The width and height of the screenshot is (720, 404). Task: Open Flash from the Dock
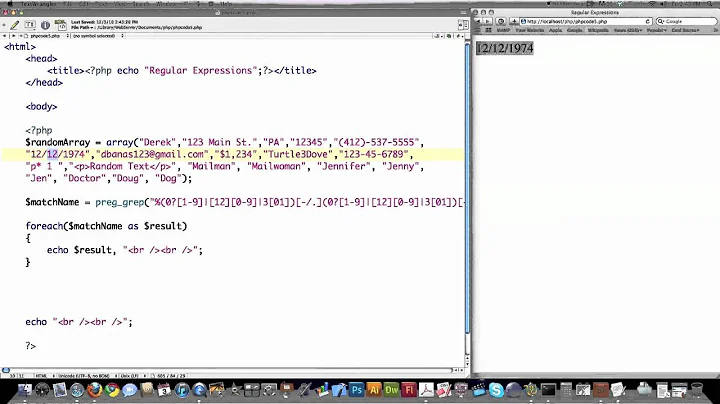409,390
